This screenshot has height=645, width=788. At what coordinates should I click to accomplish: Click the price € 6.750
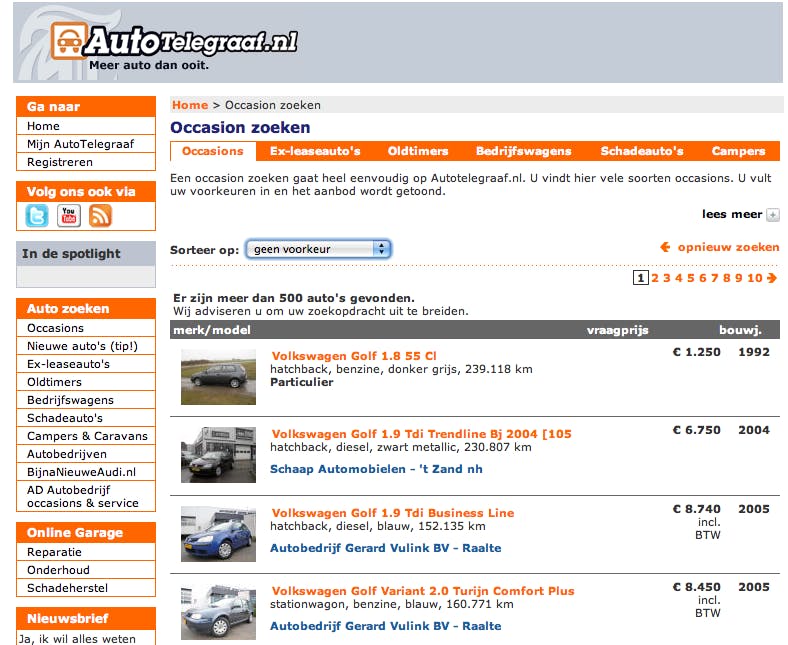[697, 430]
